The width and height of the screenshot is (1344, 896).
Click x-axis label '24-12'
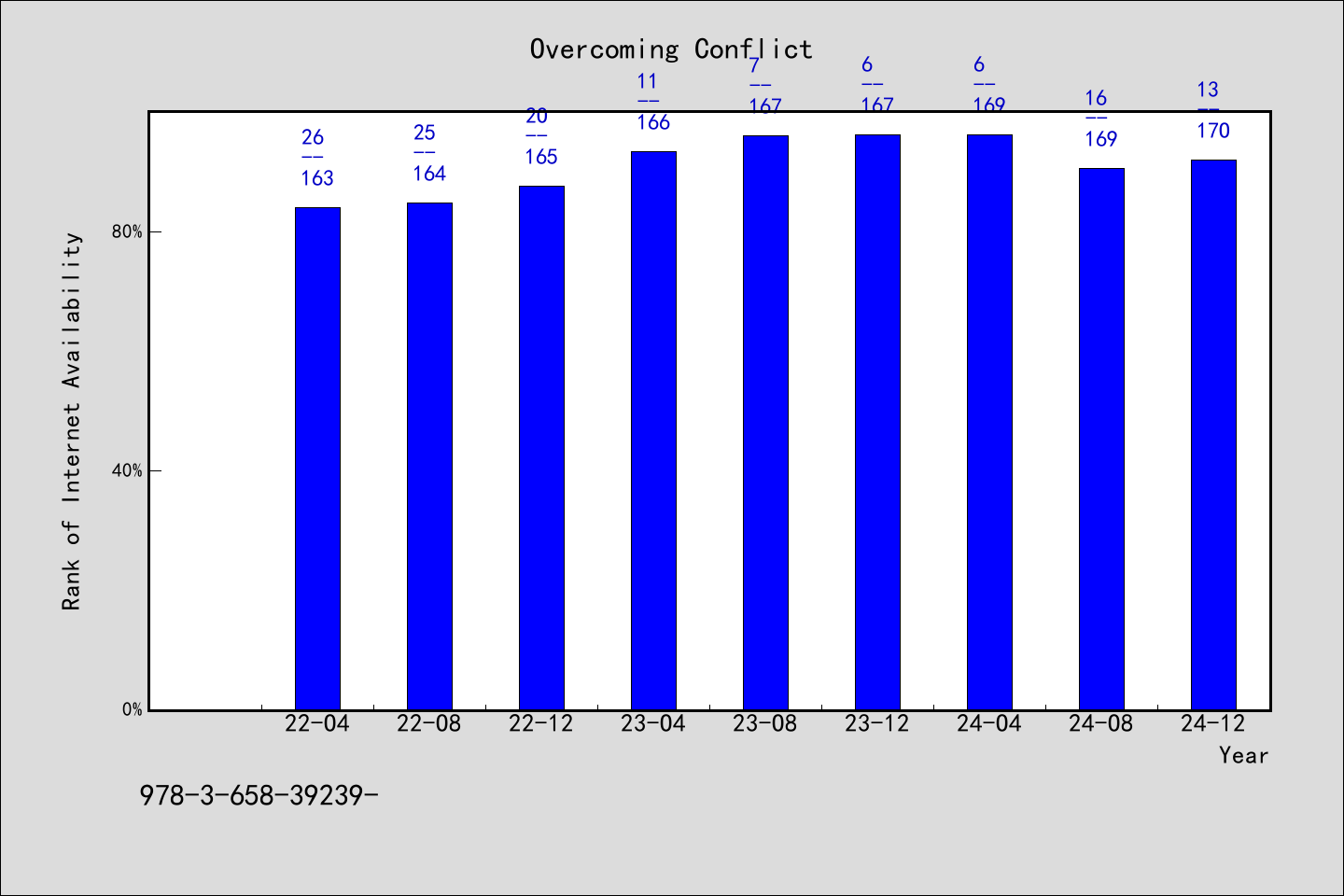coord(1213,723)
